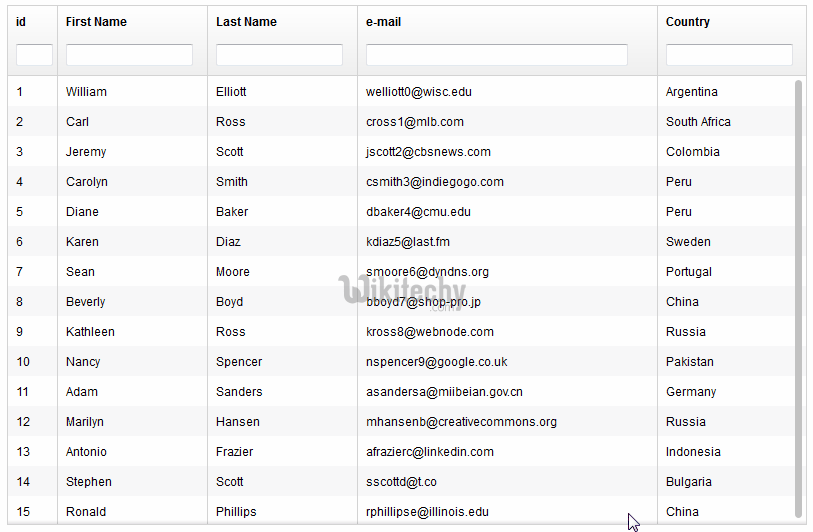Select the e-mail filter input field

point(496,55)
